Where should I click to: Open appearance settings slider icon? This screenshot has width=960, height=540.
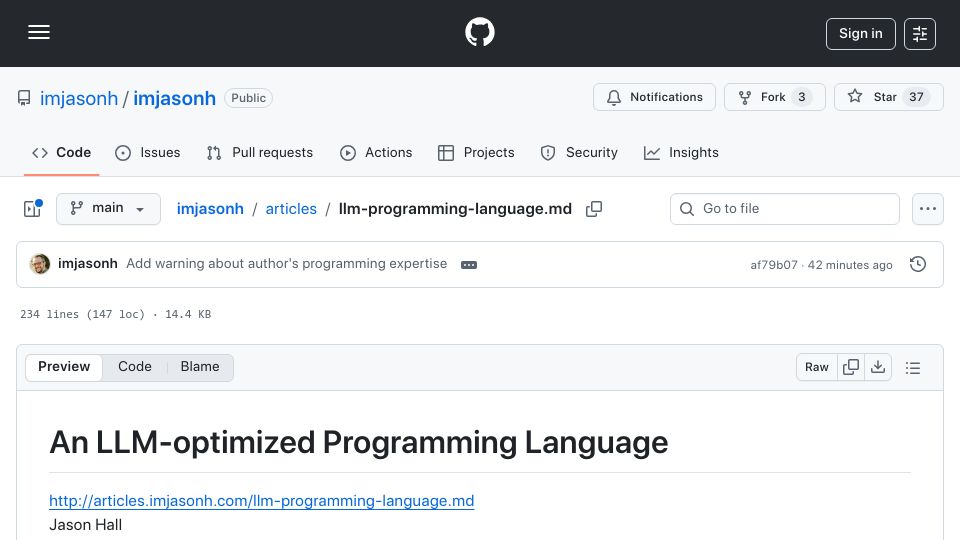point(920,34)
